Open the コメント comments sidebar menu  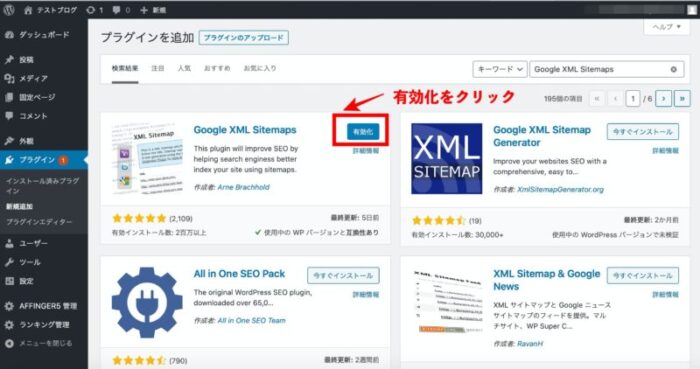44,116
